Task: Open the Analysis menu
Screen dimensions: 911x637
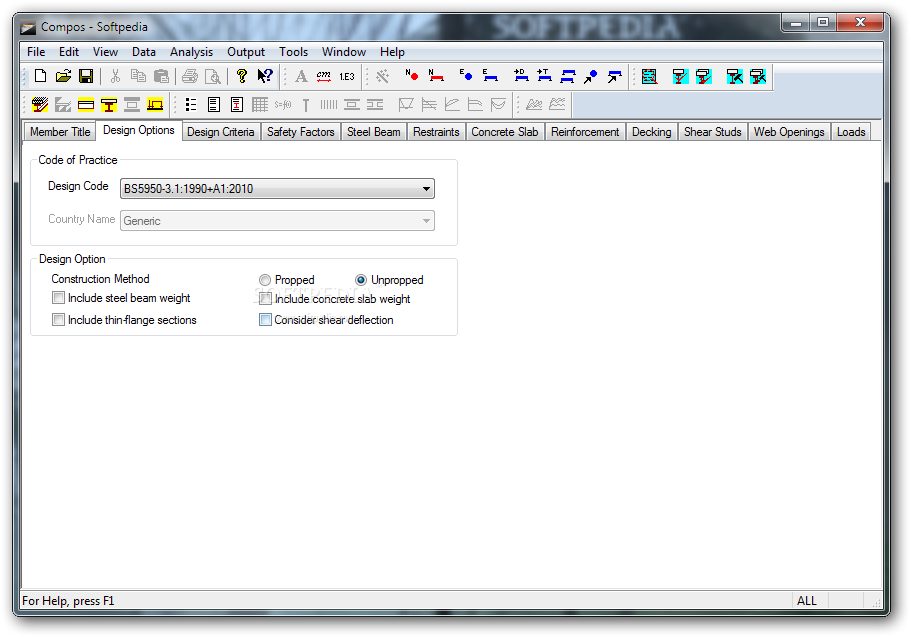Action: tap(191, 52)
